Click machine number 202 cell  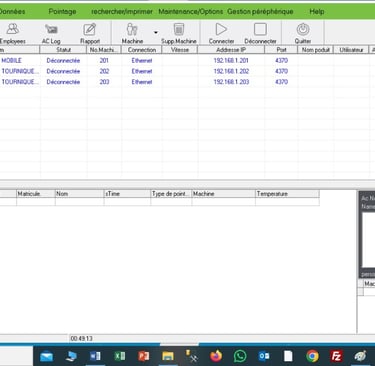(x=104, y=71)
